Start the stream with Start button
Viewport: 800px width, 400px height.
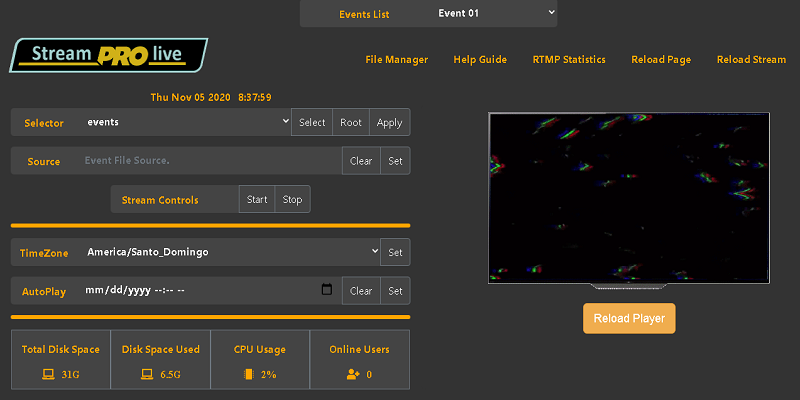click(x=257, y=199)
